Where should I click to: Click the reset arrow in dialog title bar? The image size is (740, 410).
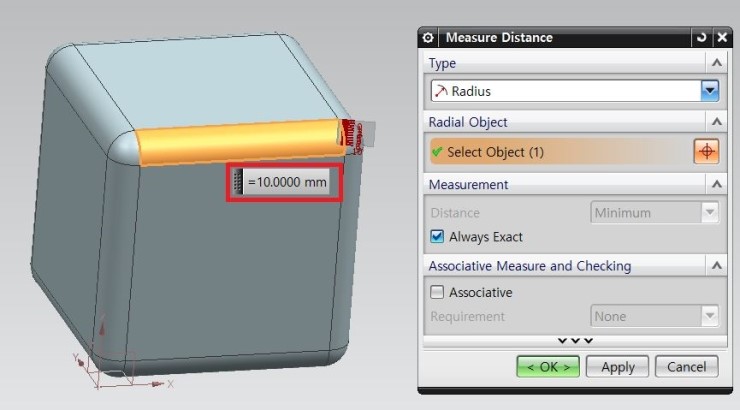pos(700,38)
